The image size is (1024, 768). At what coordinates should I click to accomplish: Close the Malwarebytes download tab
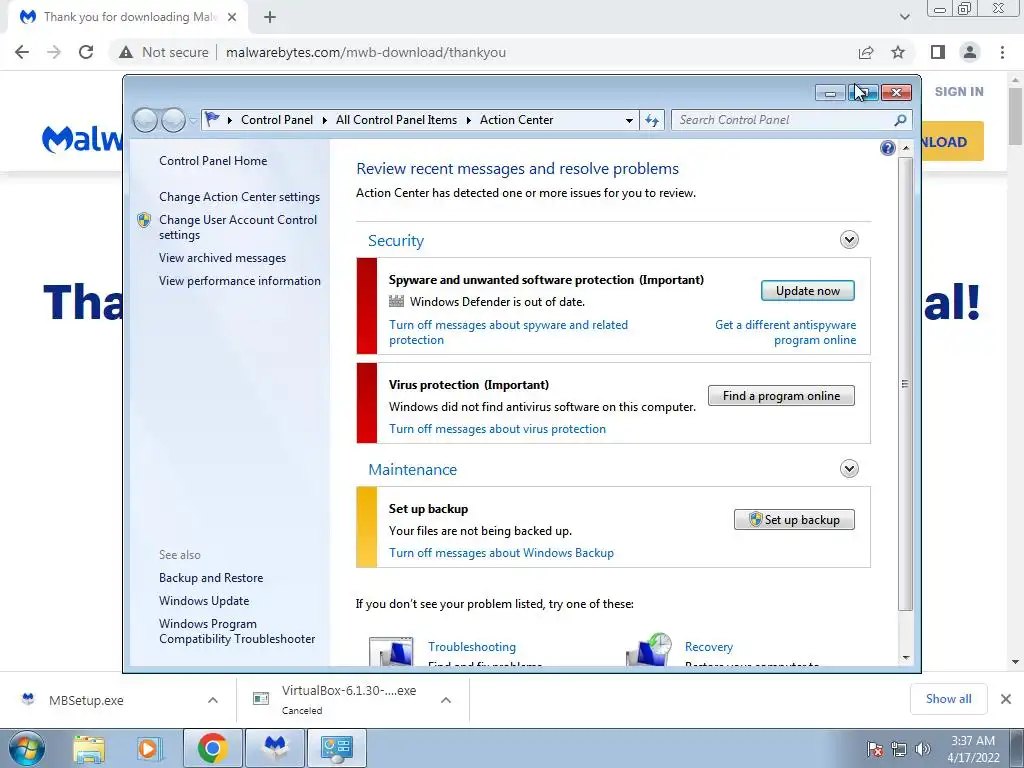232,17
